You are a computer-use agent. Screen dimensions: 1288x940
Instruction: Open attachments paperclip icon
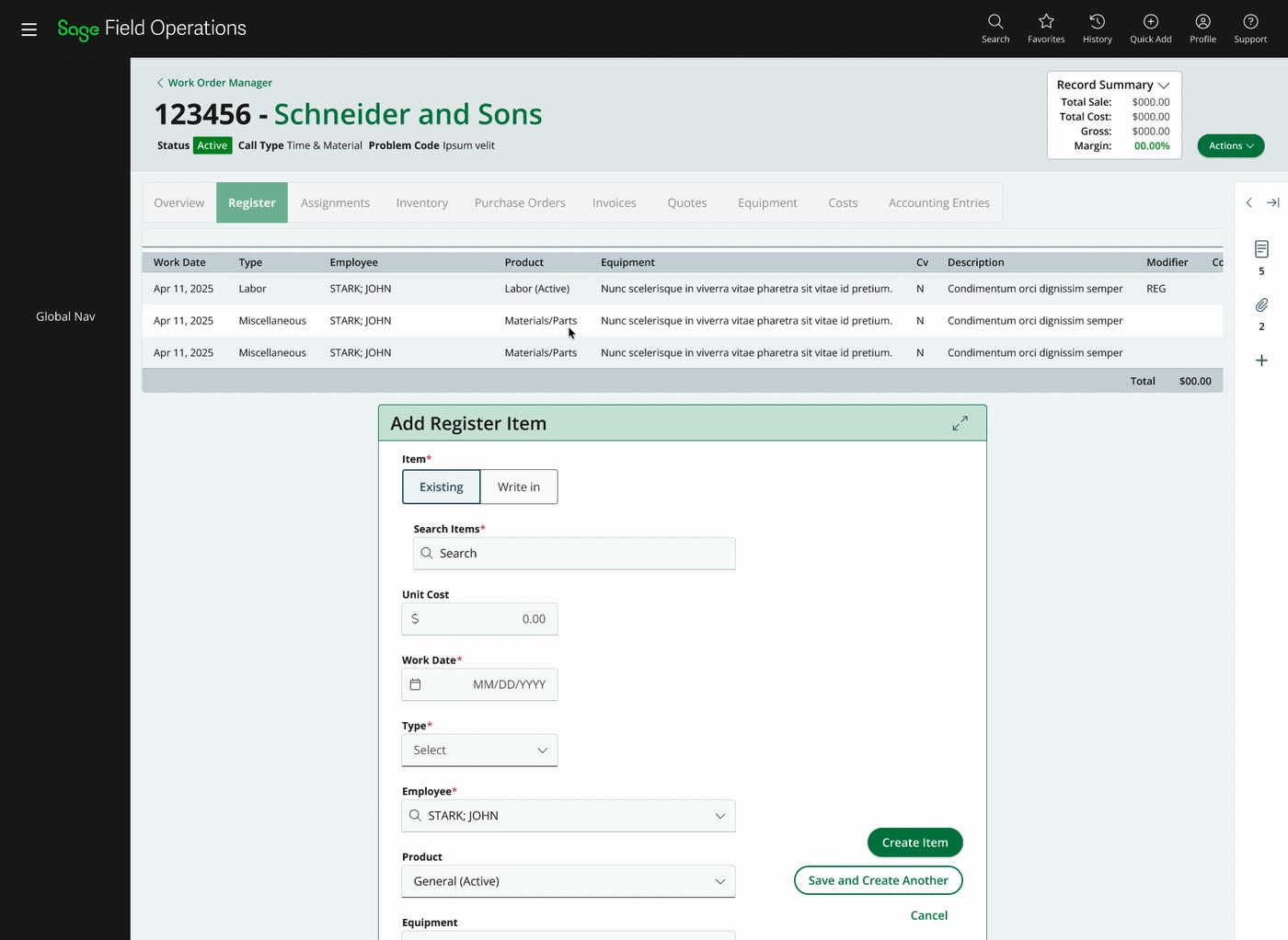[x=1261, y=304]
